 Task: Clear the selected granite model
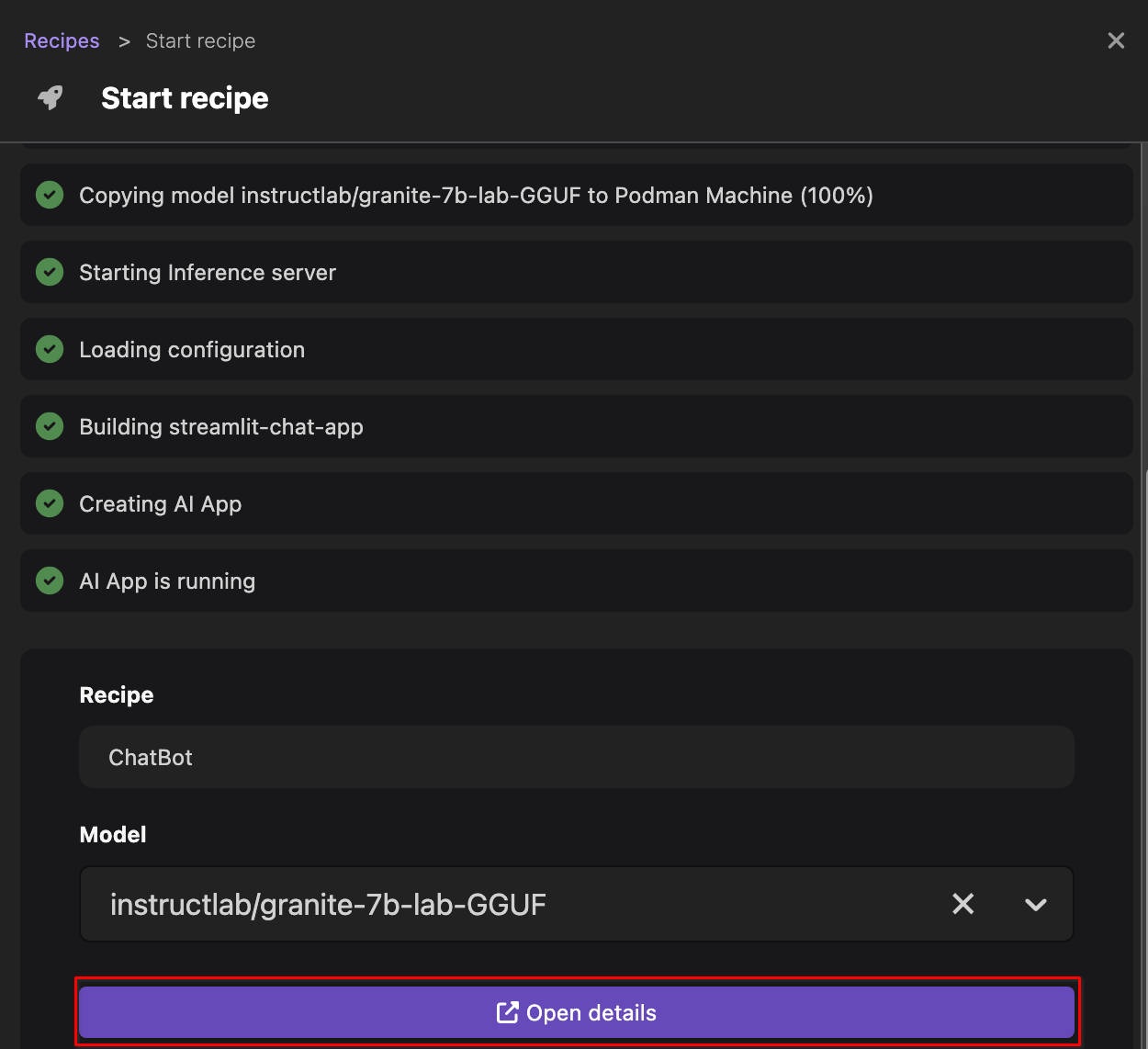(x=962, y=904)
